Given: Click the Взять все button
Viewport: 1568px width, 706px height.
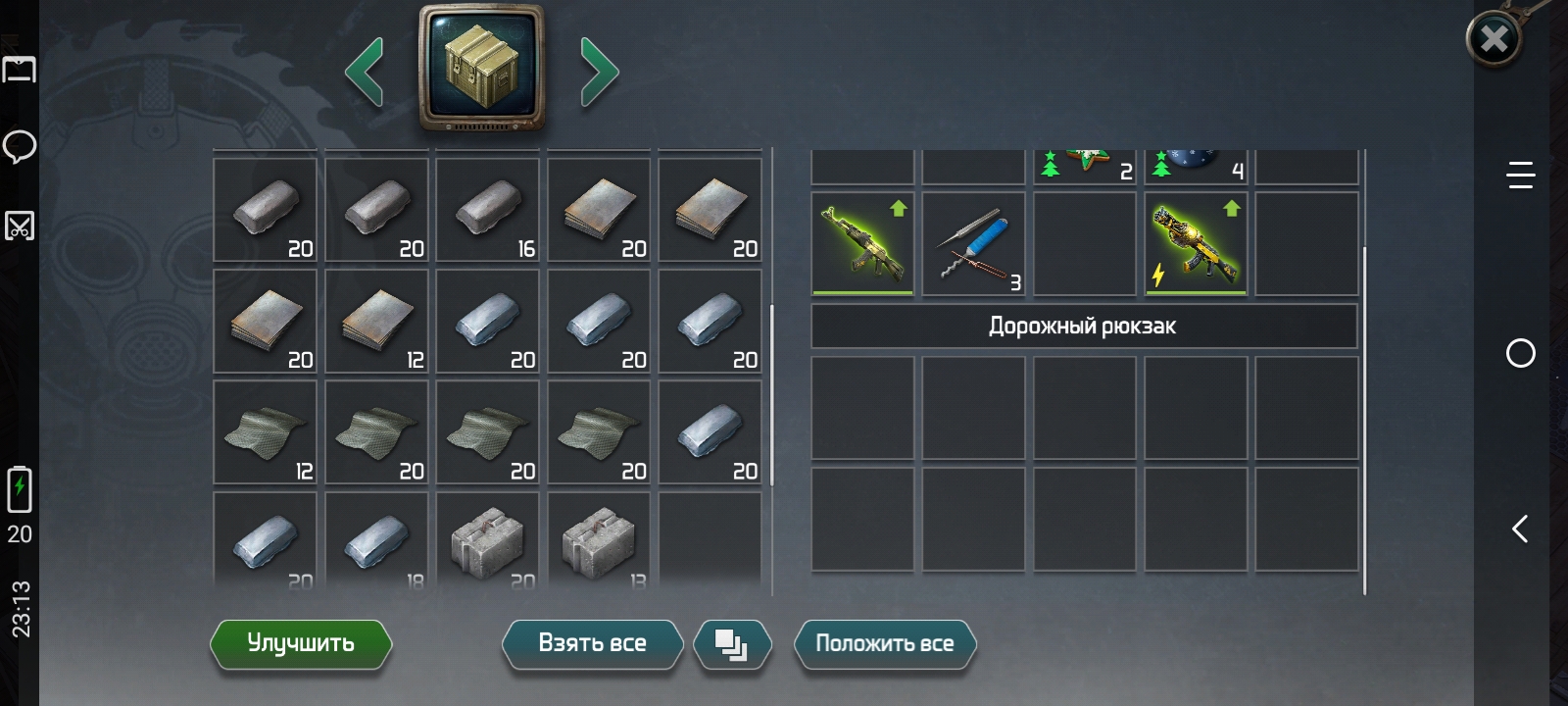Looking at the screenshot, I should point(592,644).
